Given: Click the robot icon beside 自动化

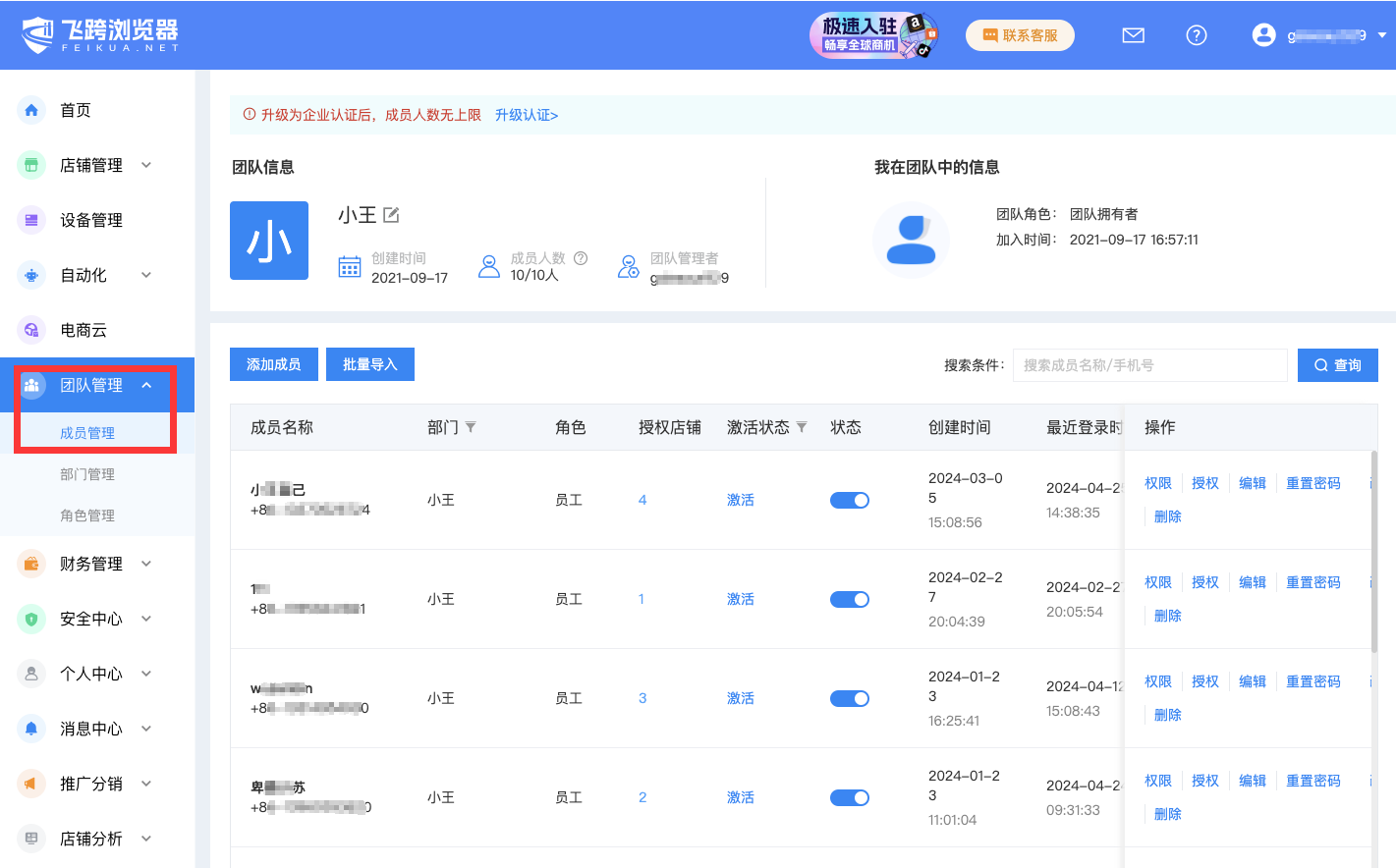Looking at the screenshot, I should click(x=31, y=275).
